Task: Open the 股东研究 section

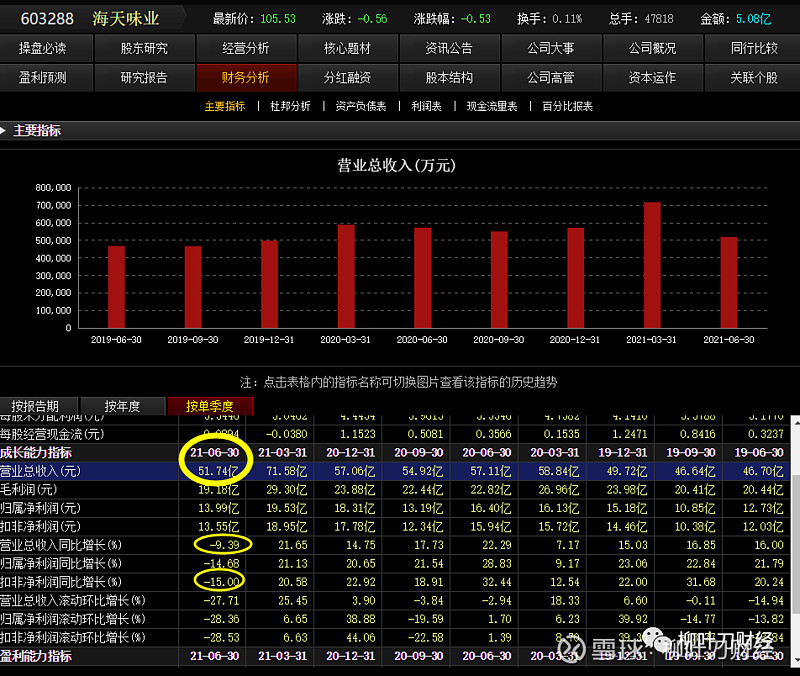Action: click(x=146, y=47)
